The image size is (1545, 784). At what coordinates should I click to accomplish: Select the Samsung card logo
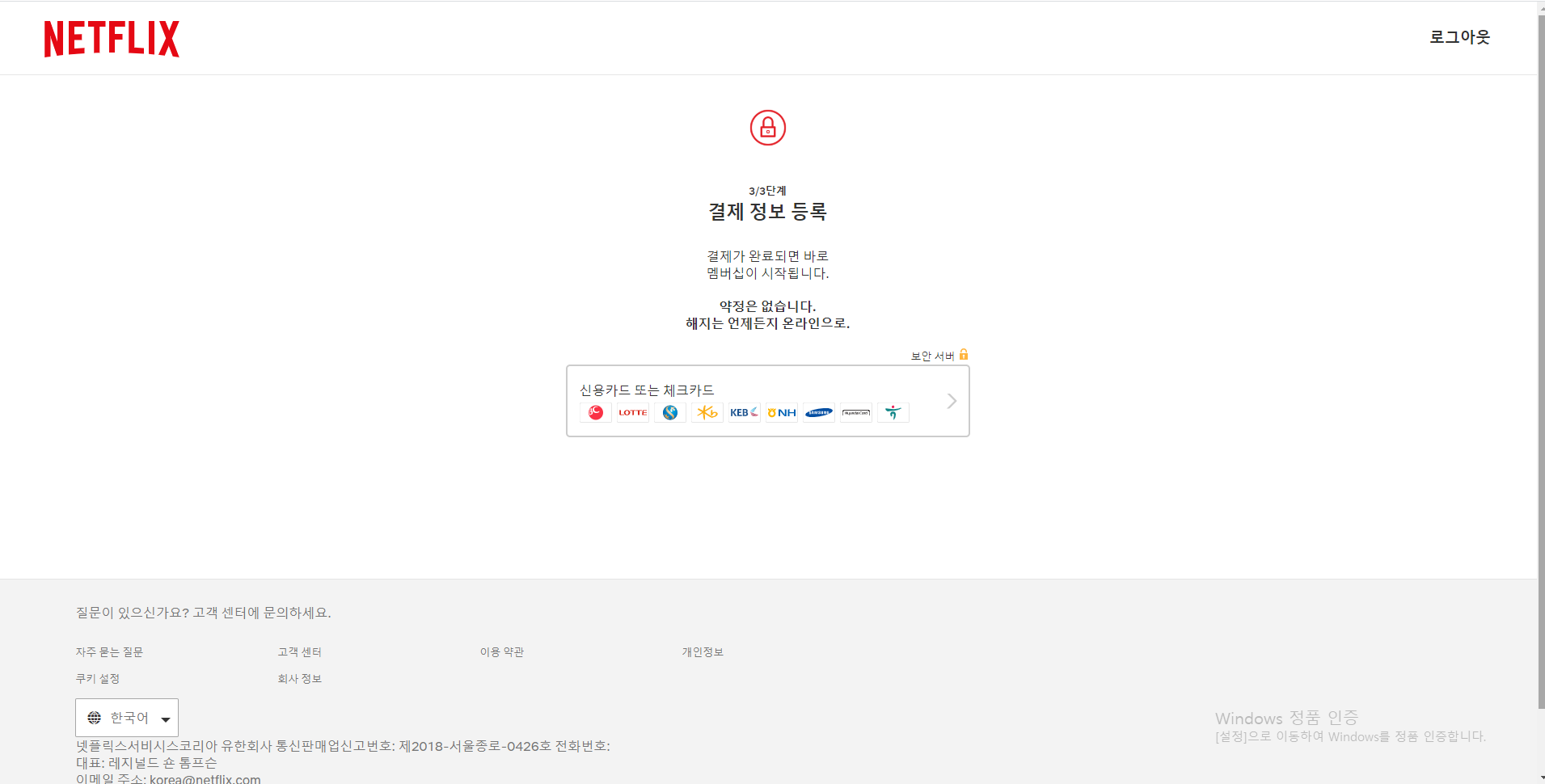(x=819, y=413)
